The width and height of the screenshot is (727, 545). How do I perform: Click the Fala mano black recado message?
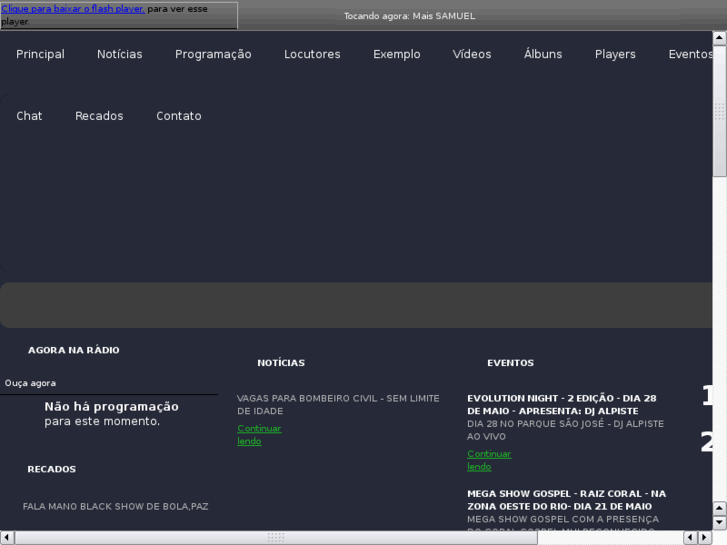[x=115, y=507]
